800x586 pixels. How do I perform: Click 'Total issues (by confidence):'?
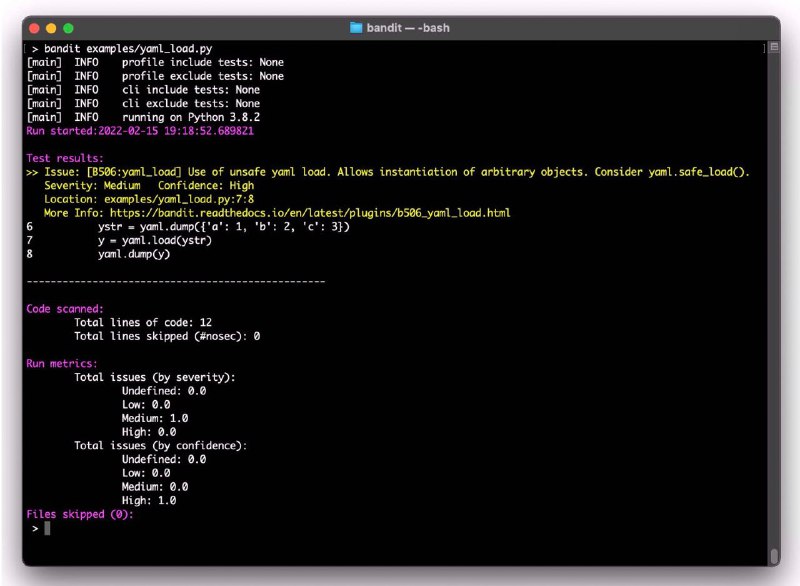click(x=161, y=446)
